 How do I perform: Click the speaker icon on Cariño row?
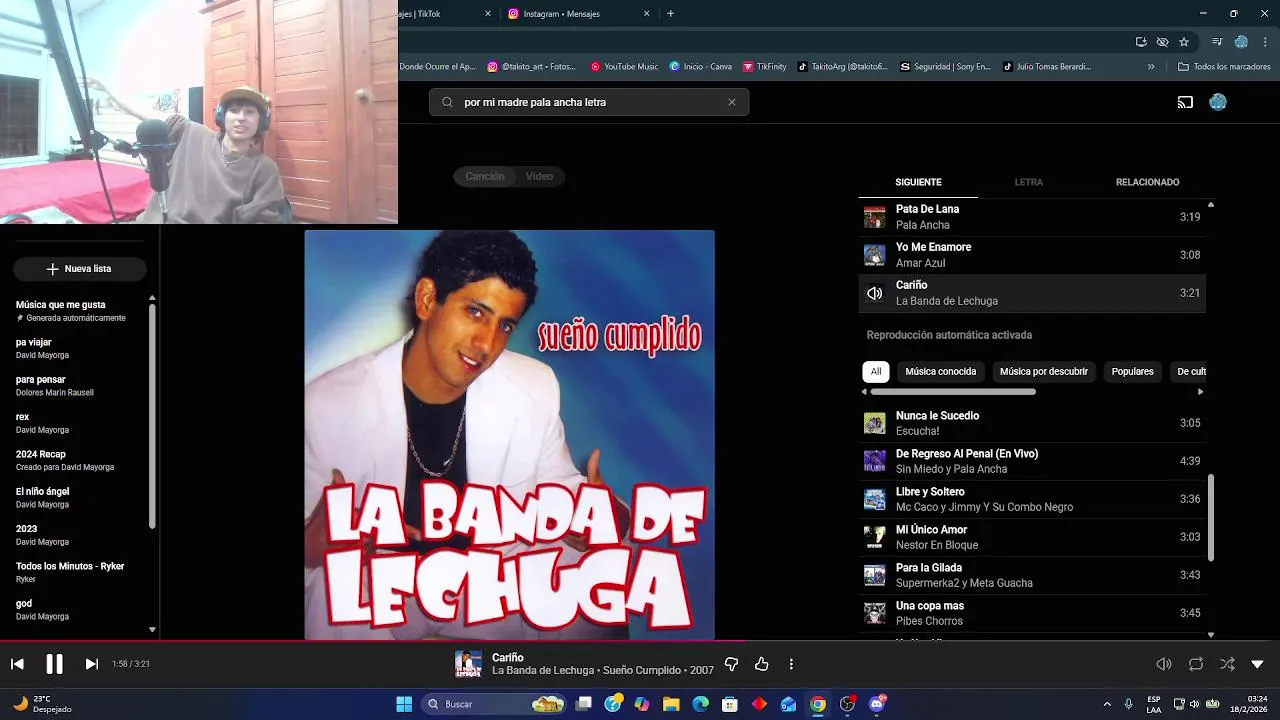coord(875,293)
